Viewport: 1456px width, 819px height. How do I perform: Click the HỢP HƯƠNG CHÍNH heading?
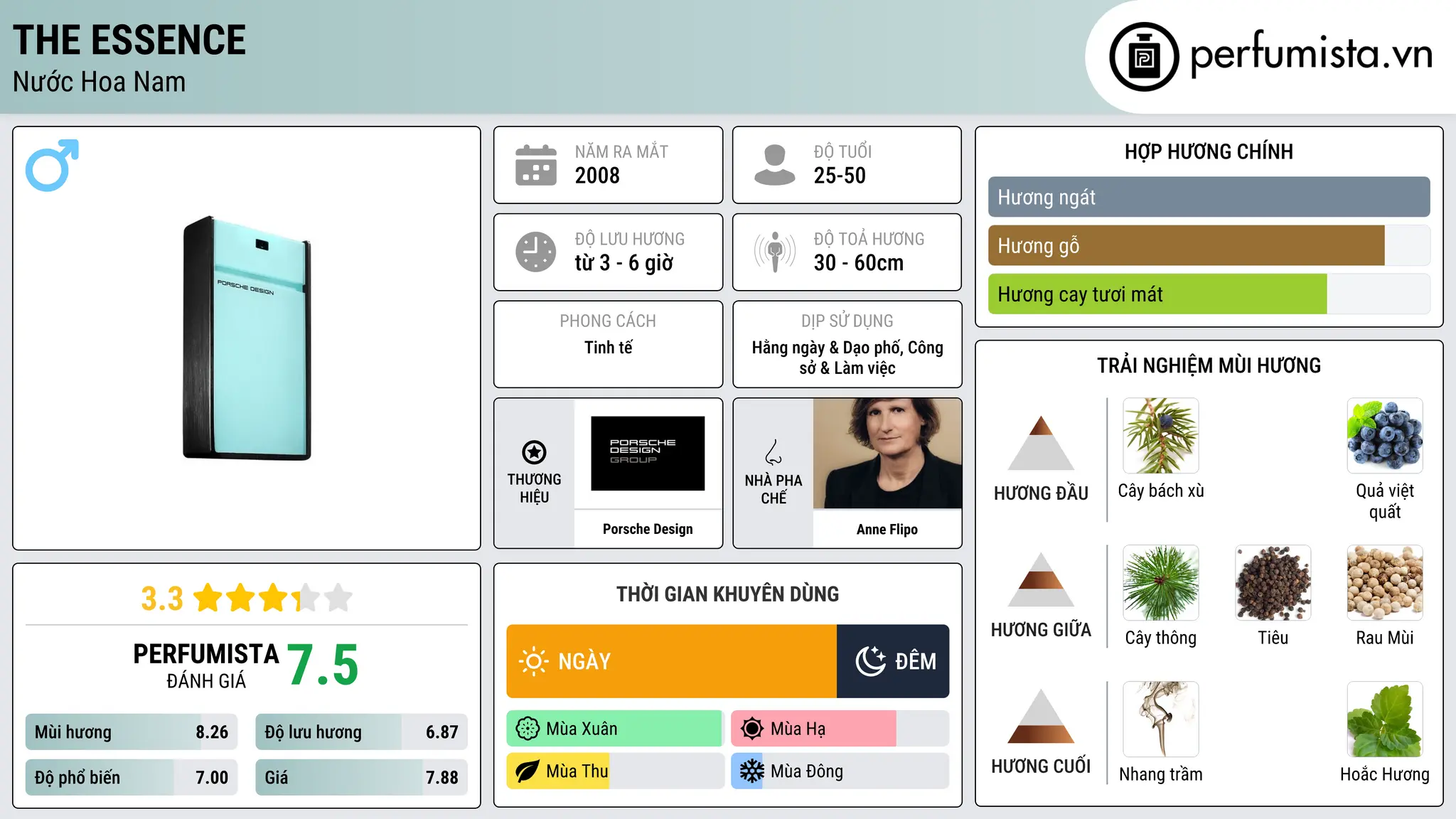pos(1209,151)
